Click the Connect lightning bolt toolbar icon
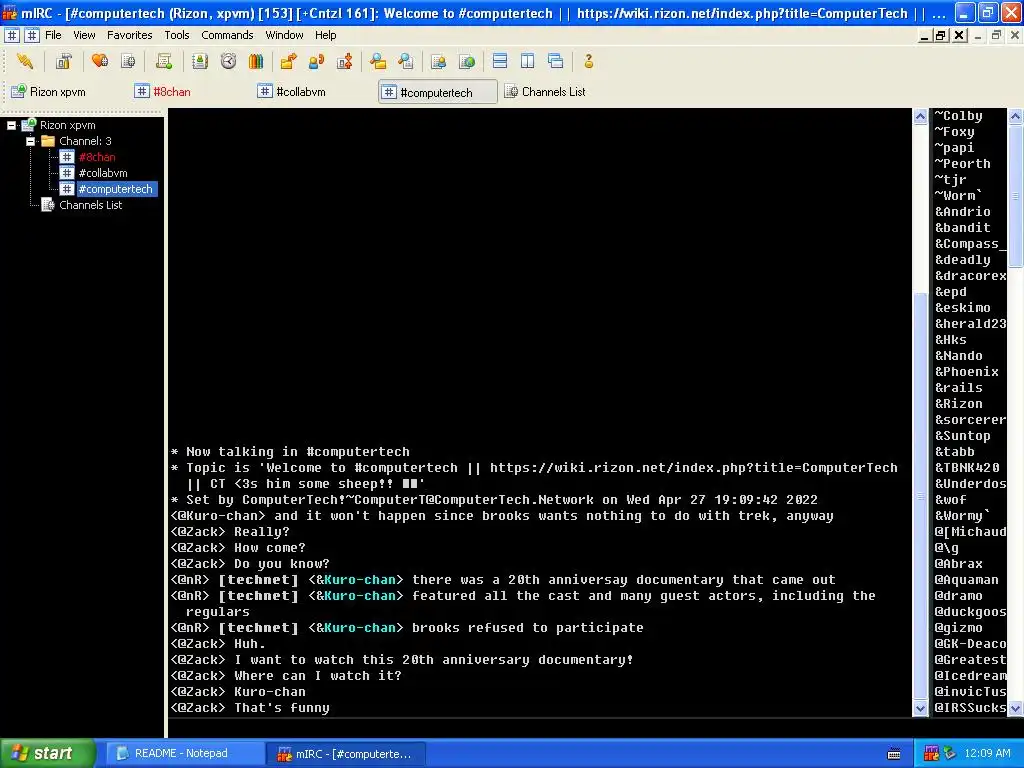 pyautogui.click(x=25, y=61)
